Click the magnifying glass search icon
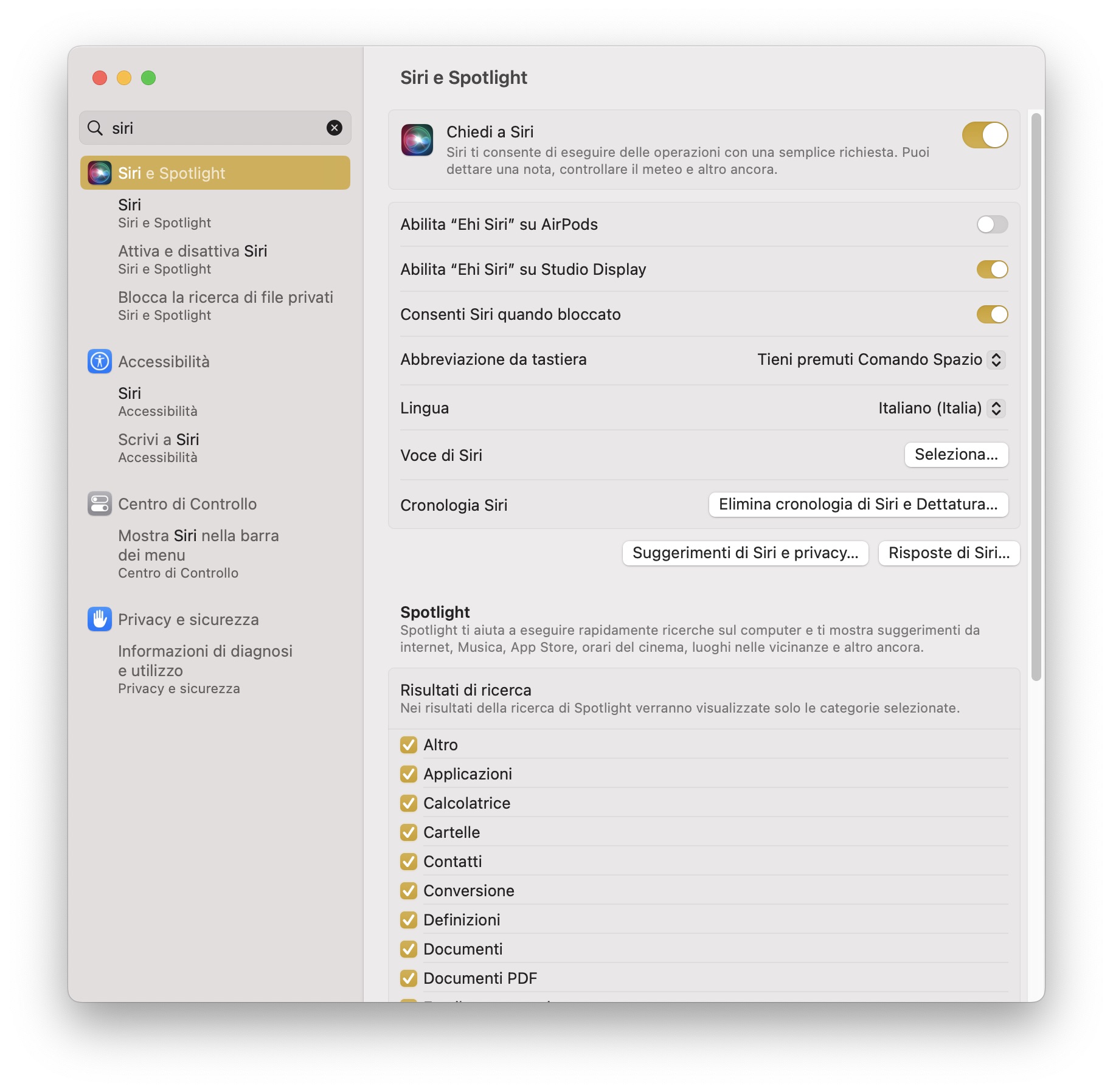This screenshot has height=1092, width=1113. (95, 128)
